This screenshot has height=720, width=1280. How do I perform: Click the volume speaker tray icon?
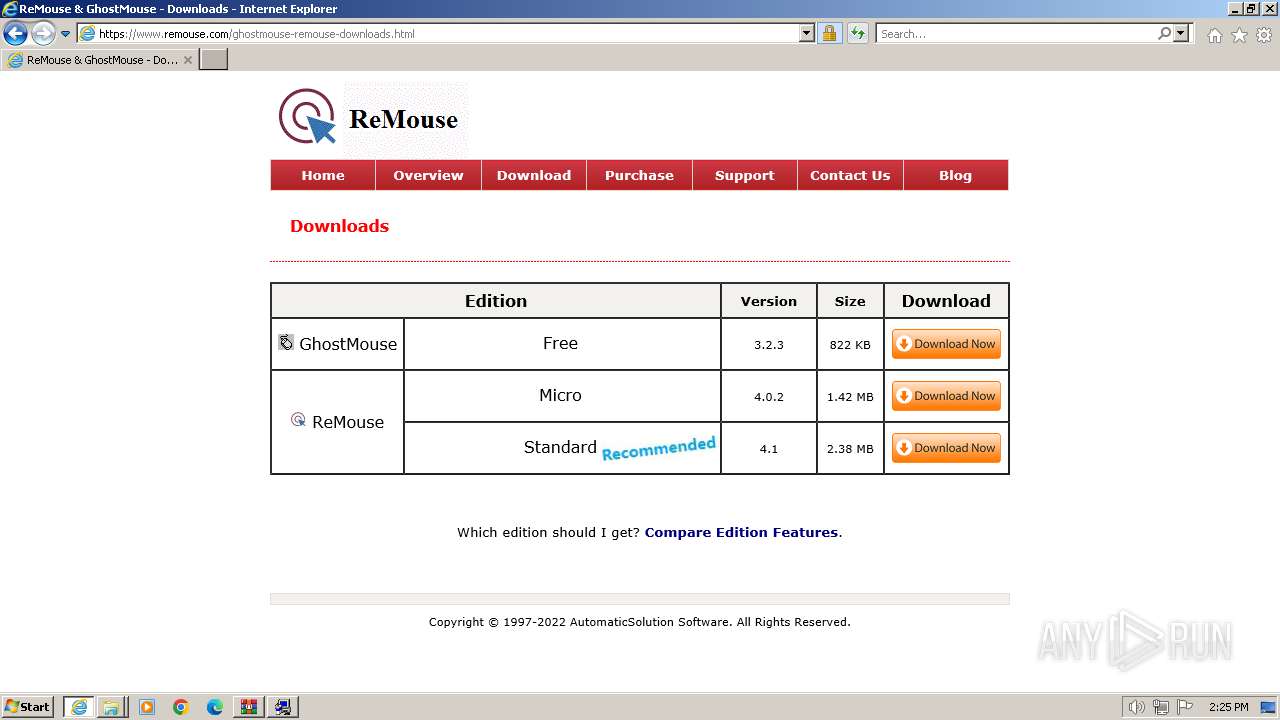point(1137,707)
